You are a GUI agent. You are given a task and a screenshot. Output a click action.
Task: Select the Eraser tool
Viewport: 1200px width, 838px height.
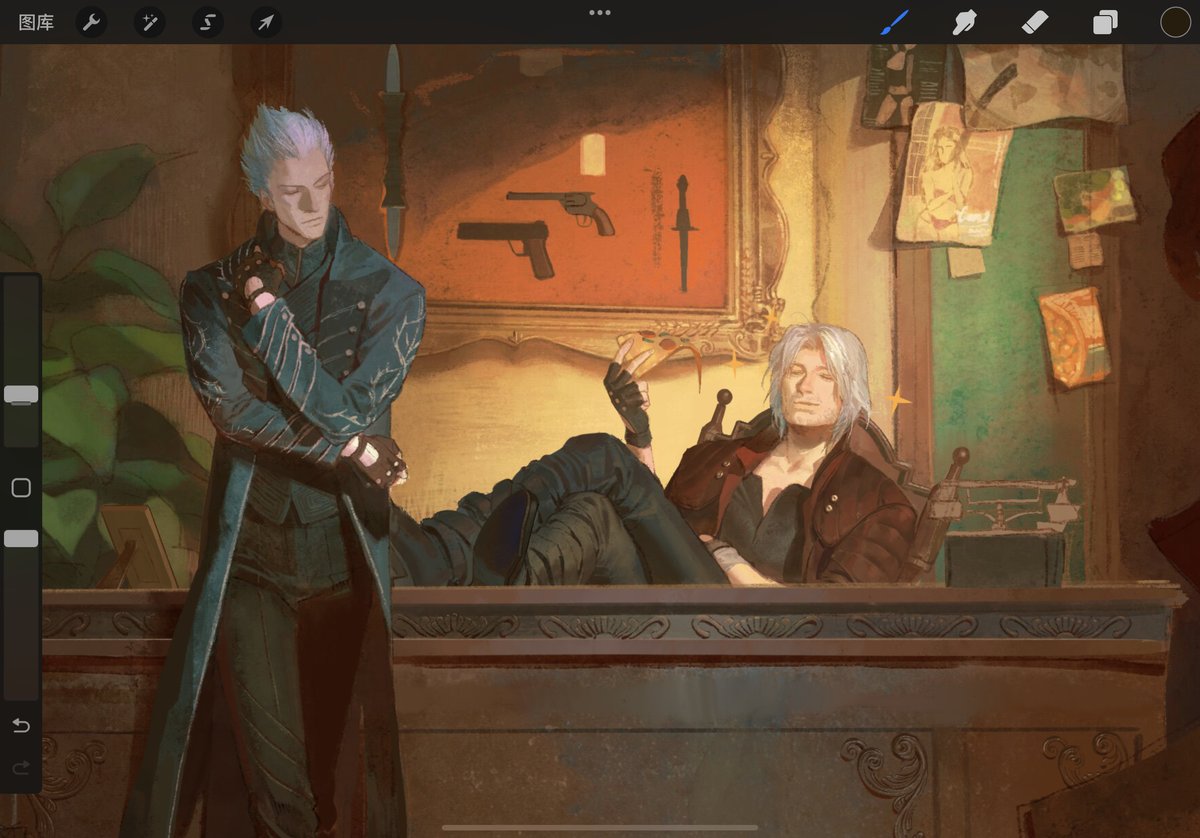pos(1035,22)
